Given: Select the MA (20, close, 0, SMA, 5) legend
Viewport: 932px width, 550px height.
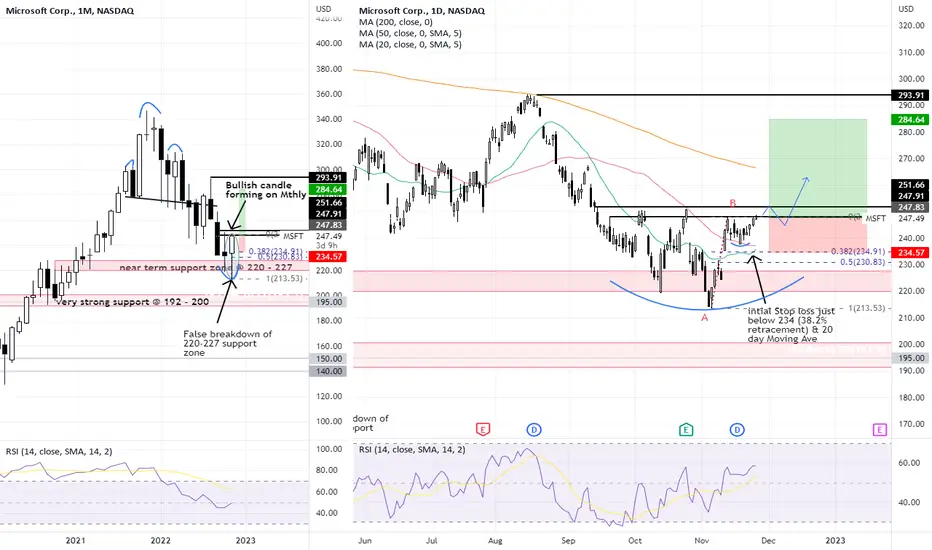Looking at the screenshot, I should click(410, 45).
